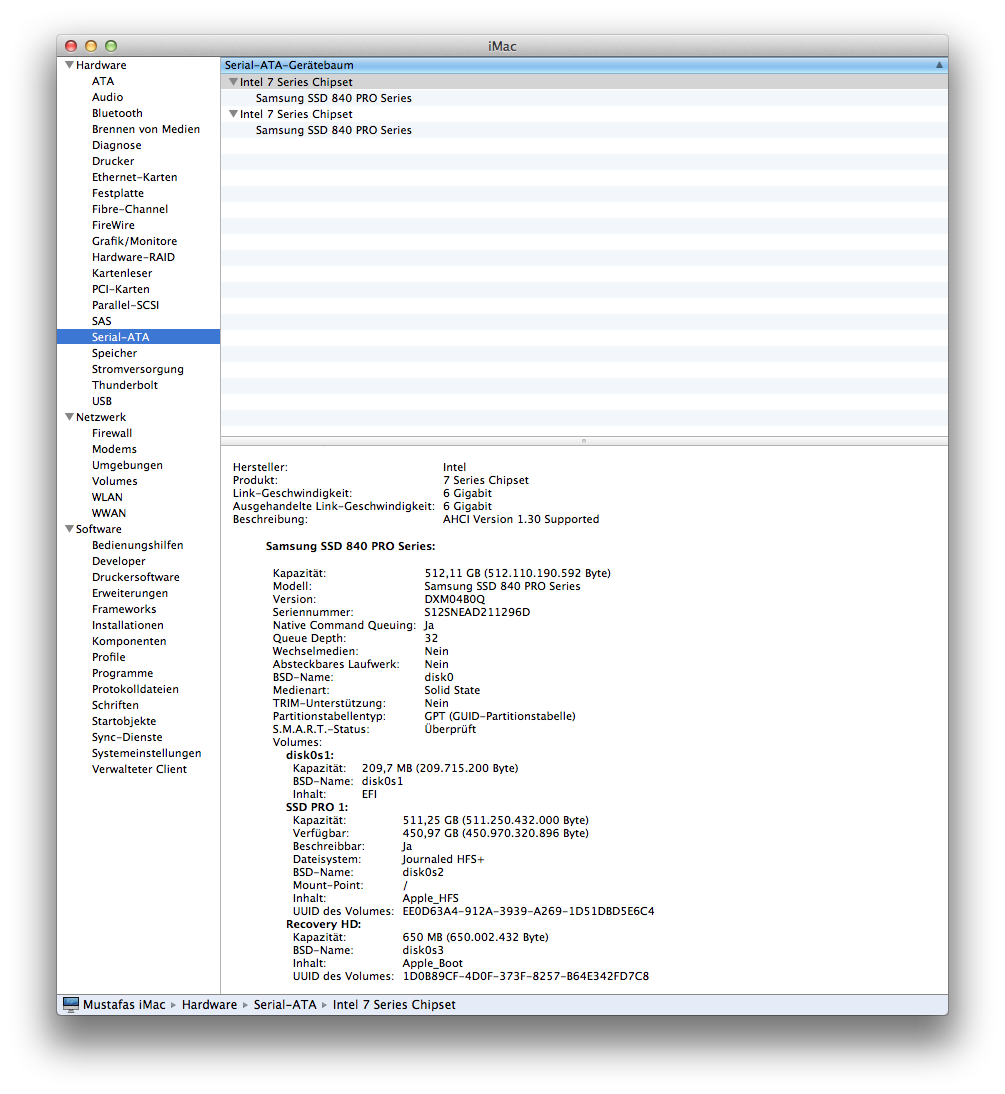
Task: Open the Diagnose entry
Action: pos(117,145)
